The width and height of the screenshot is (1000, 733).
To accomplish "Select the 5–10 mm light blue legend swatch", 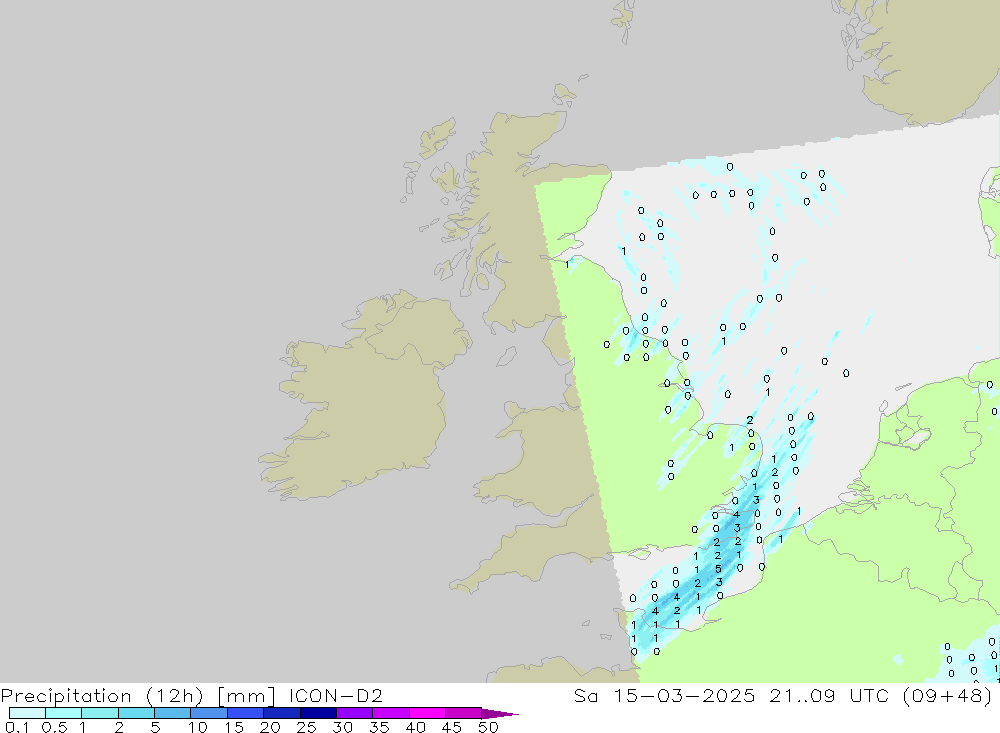I will (172, 713).
